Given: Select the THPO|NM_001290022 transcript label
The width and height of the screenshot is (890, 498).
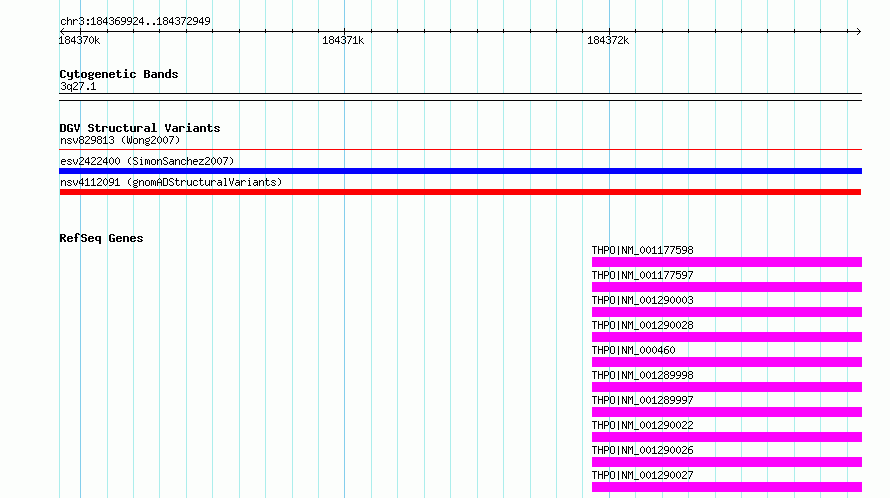Looking at the screenshot, I should (x=643, y=425).
